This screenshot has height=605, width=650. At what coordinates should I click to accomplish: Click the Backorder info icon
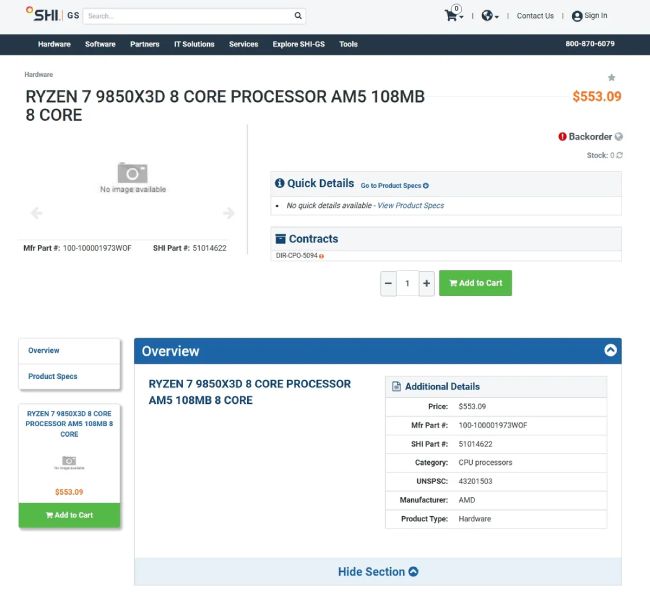pyautogui.click(x=619, y=137)
